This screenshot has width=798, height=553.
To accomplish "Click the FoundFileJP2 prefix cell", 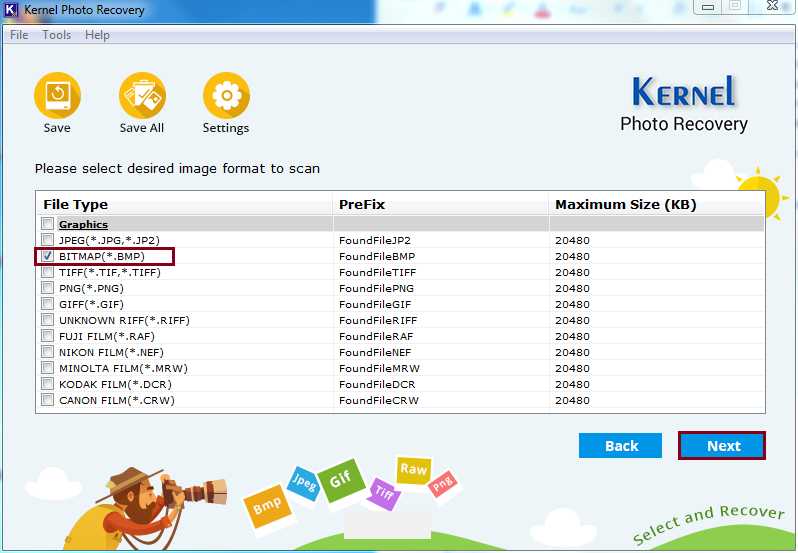I will (x=375, y=240).
